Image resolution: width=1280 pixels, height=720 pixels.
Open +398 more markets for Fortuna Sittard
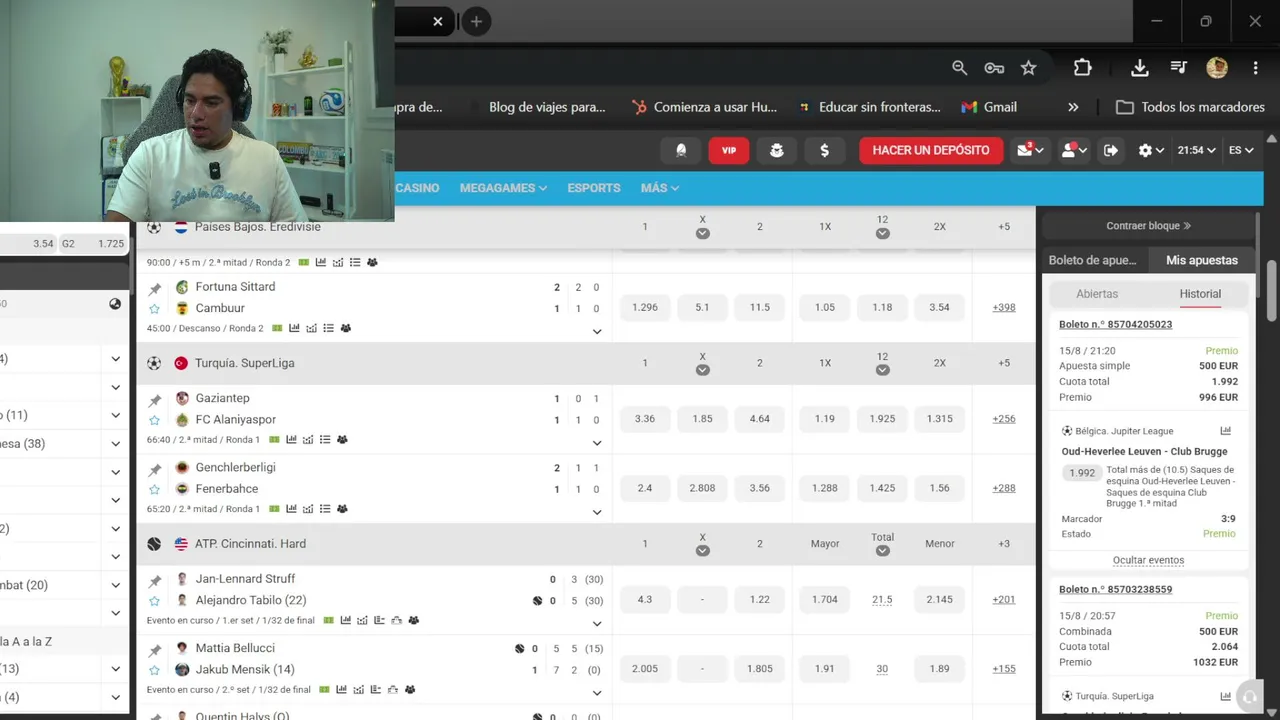1004,307
